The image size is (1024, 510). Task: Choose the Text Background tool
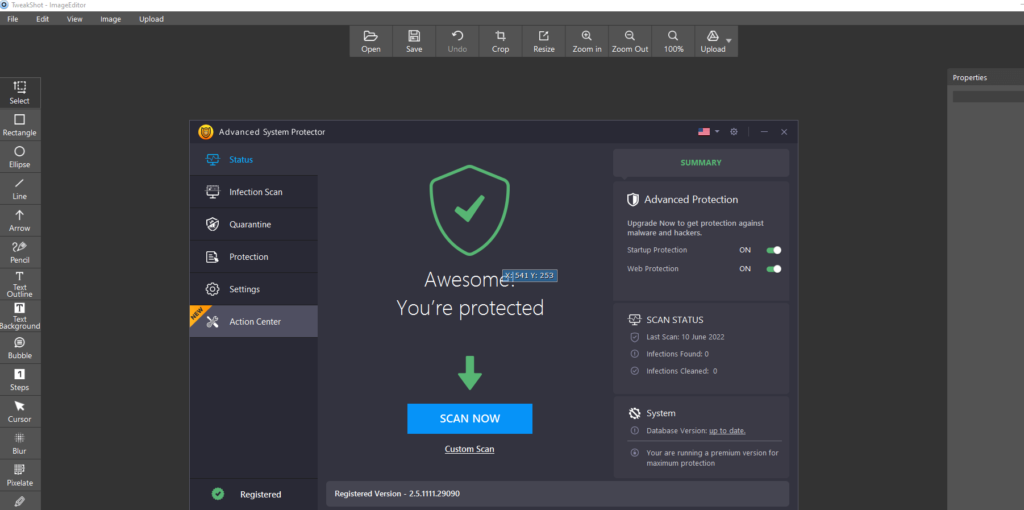[x=20, y=316]
